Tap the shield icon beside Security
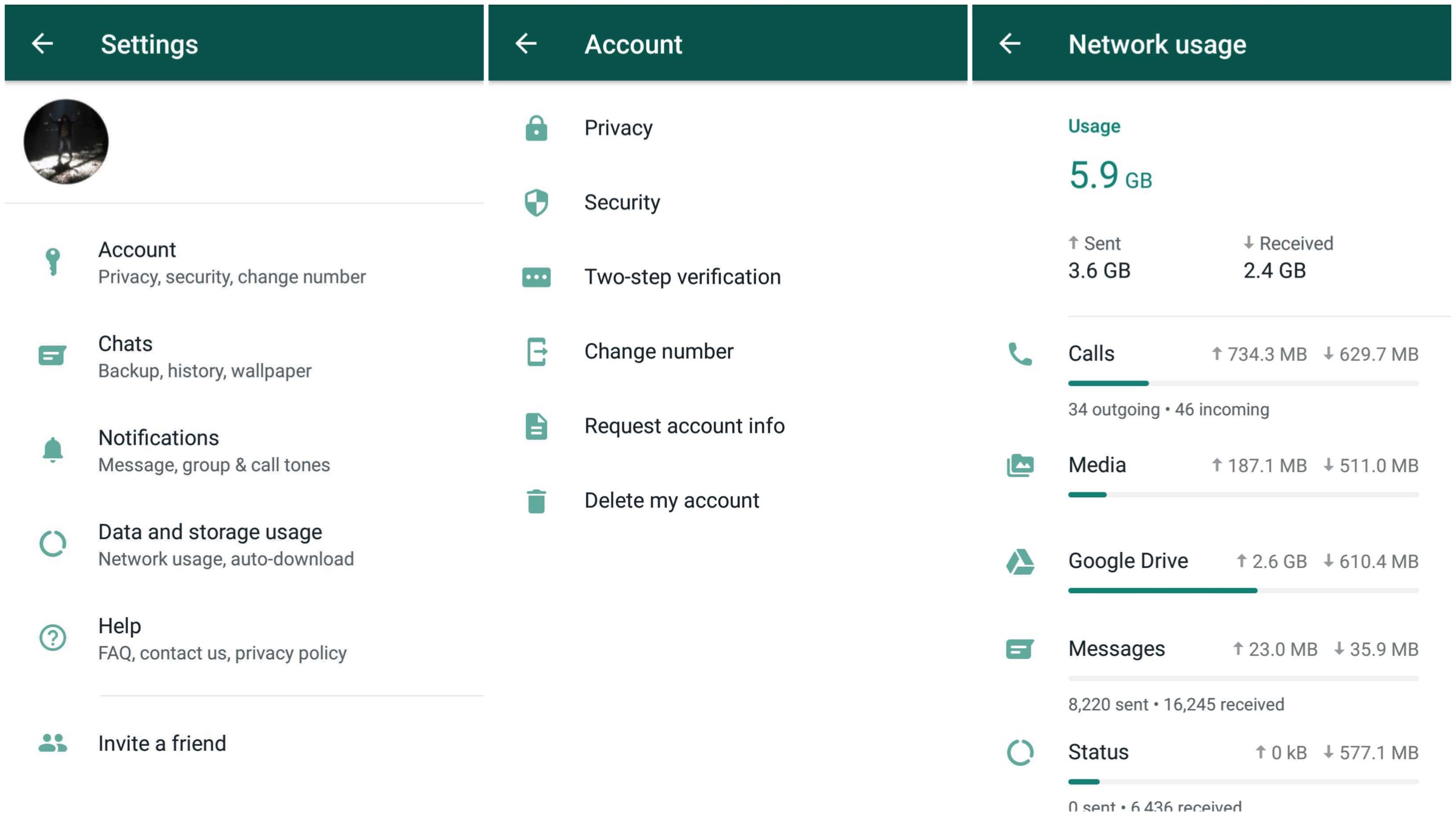Viewport: 1456px width, 817px height. (x=536, y=202)
